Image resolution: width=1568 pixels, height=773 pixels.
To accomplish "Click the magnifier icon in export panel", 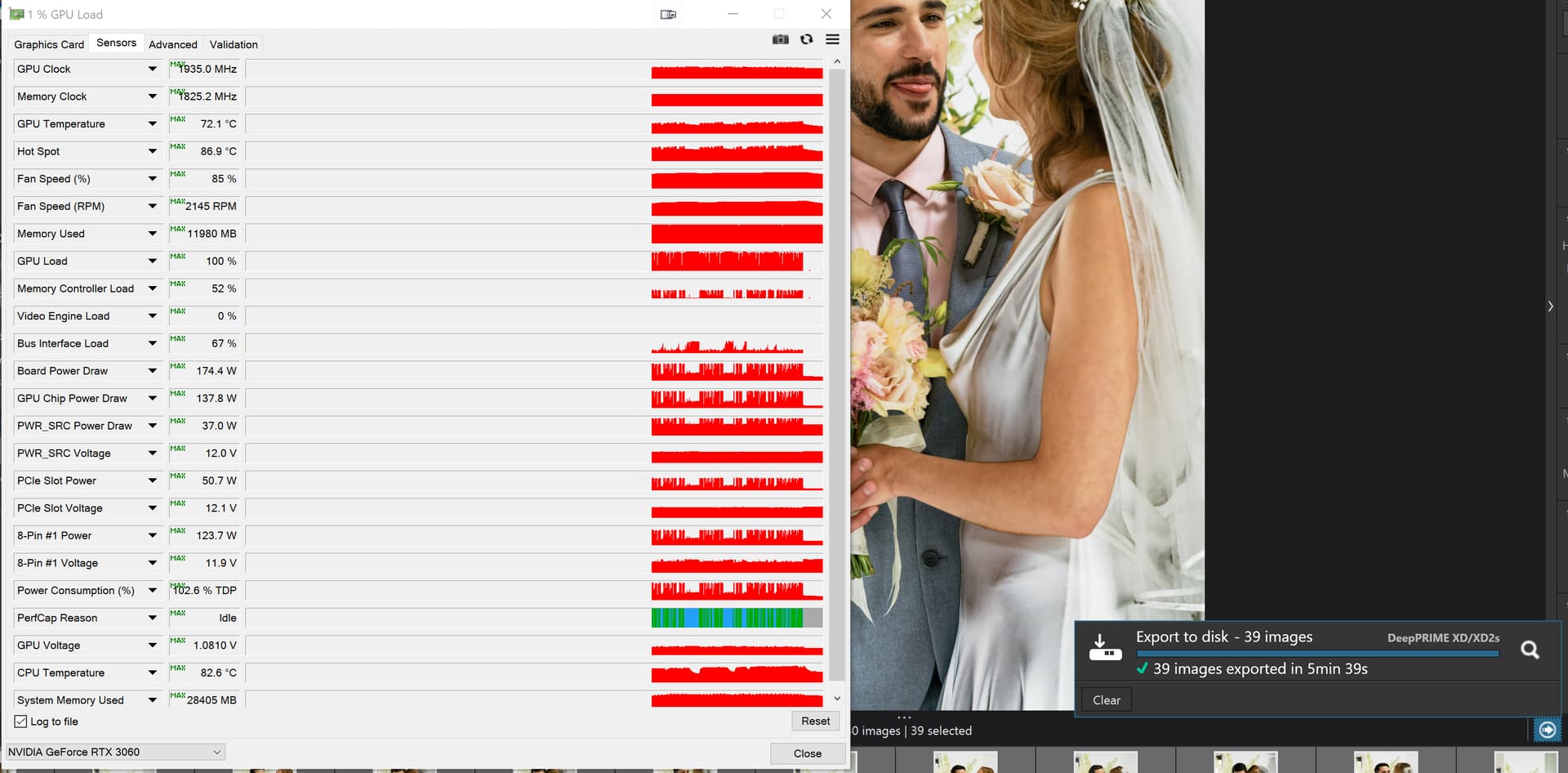I will coord(1530,650).
